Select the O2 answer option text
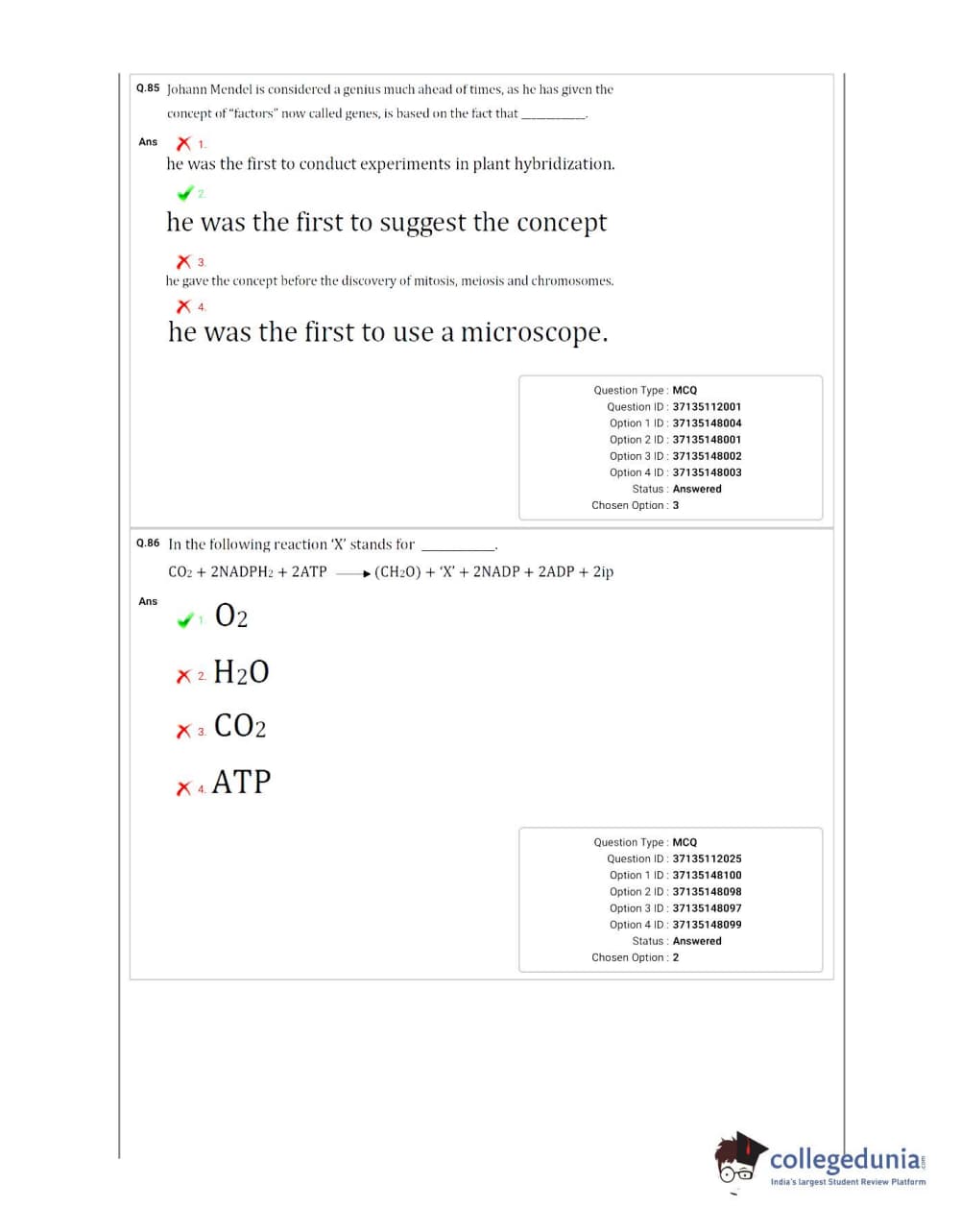This screenshot has height=1232, width=961. (231, 616)
